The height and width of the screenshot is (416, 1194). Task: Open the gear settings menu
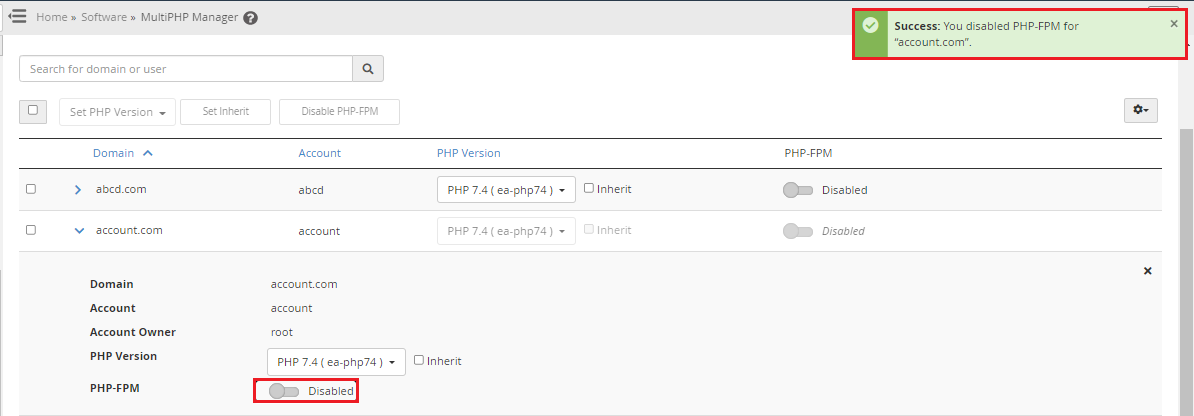1141,110
